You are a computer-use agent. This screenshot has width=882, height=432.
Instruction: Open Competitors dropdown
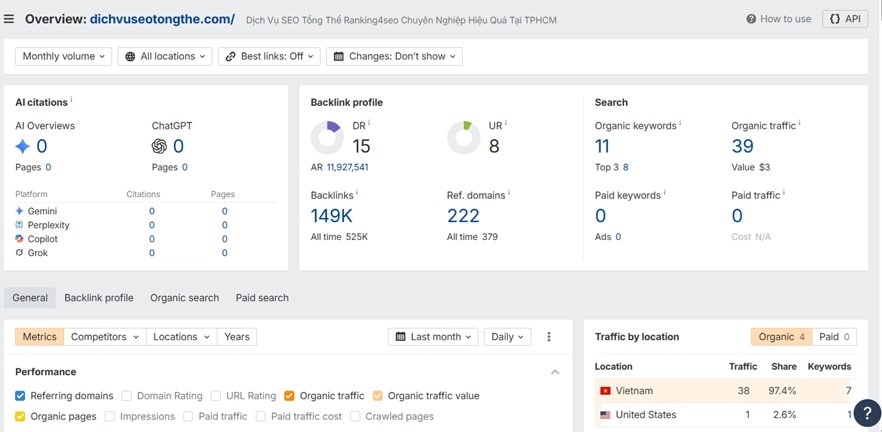point(105,337)
